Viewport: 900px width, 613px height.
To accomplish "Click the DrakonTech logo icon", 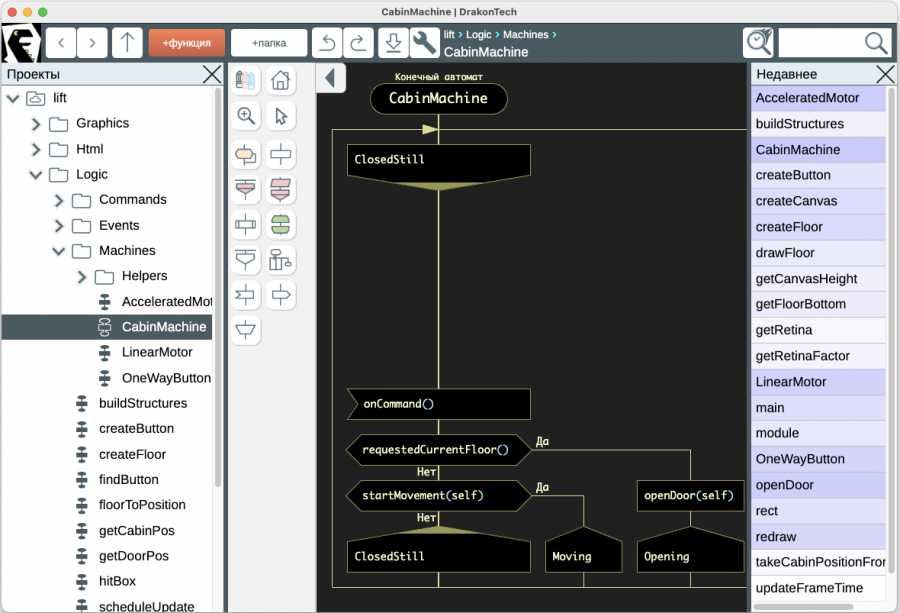I will point(21,43).
